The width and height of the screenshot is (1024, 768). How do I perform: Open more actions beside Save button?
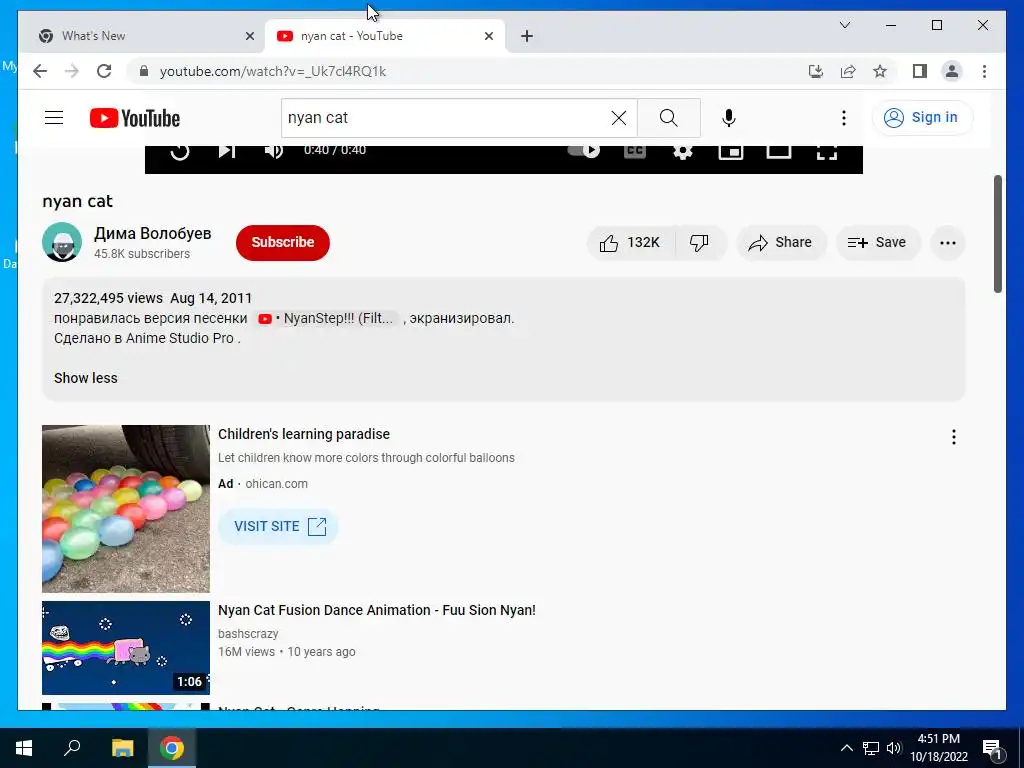(x=948, y=243)
